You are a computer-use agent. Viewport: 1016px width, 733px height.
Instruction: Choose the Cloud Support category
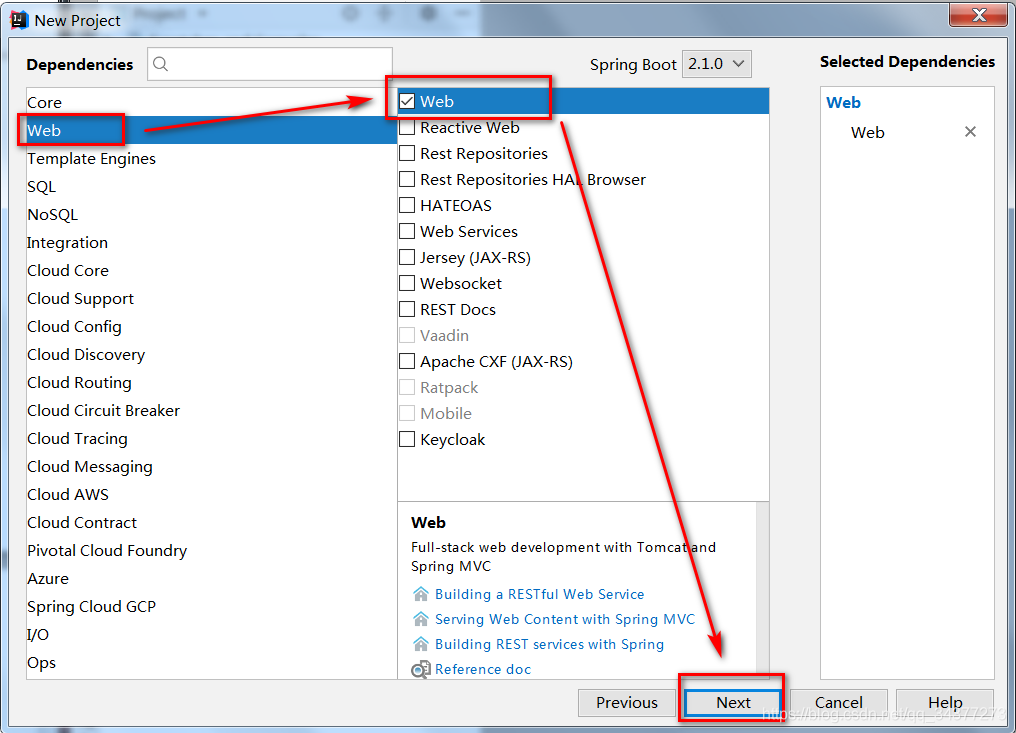211,298
